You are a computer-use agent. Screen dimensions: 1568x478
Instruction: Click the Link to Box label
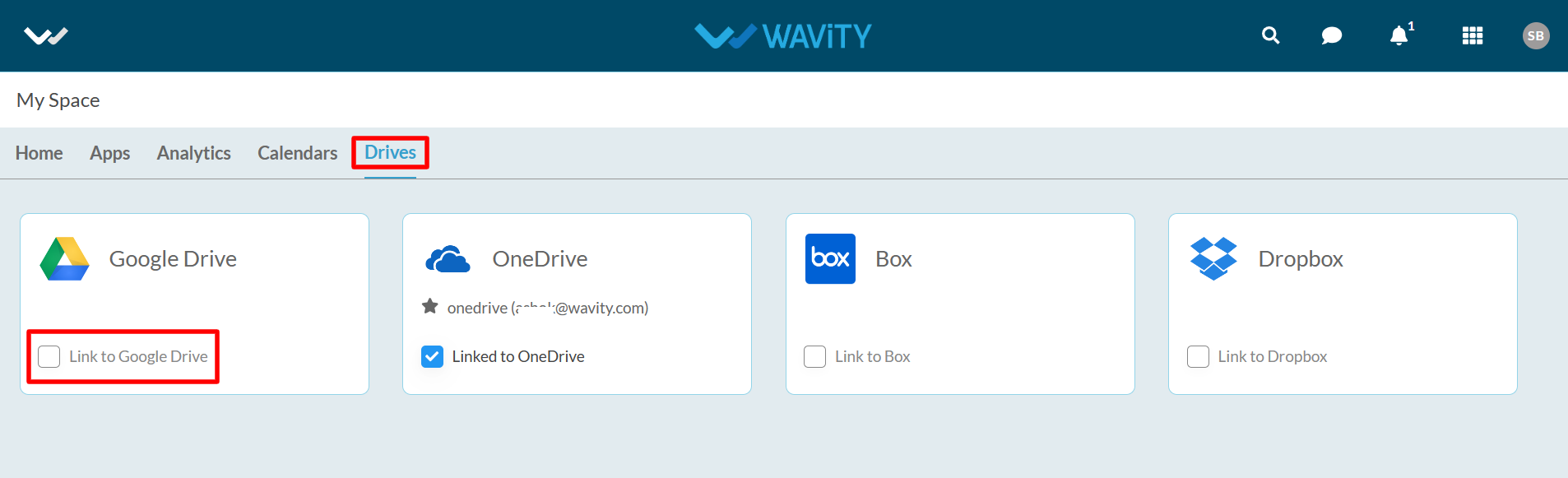(x=873, y=356)
